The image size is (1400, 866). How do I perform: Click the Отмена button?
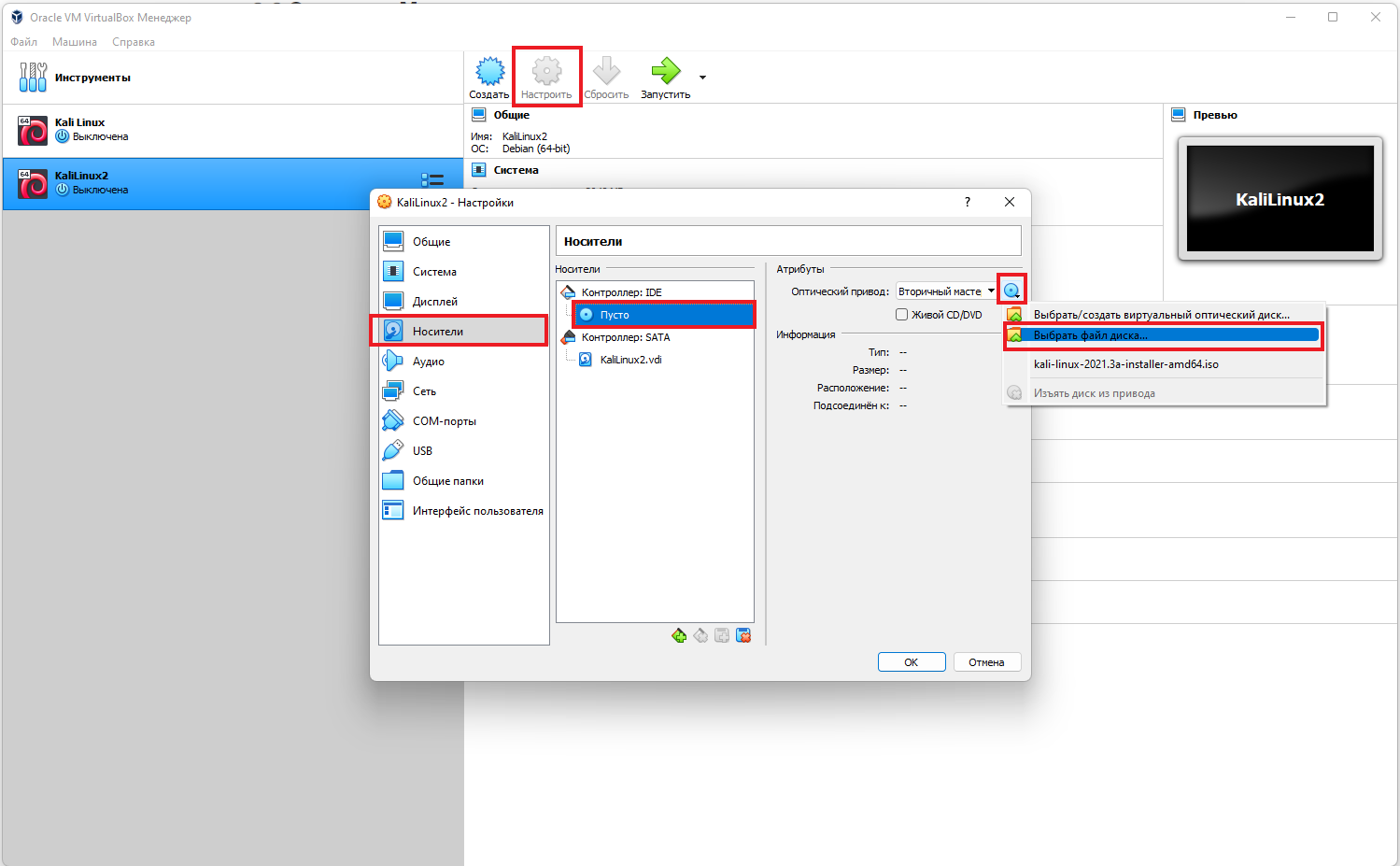click(986, 662)
